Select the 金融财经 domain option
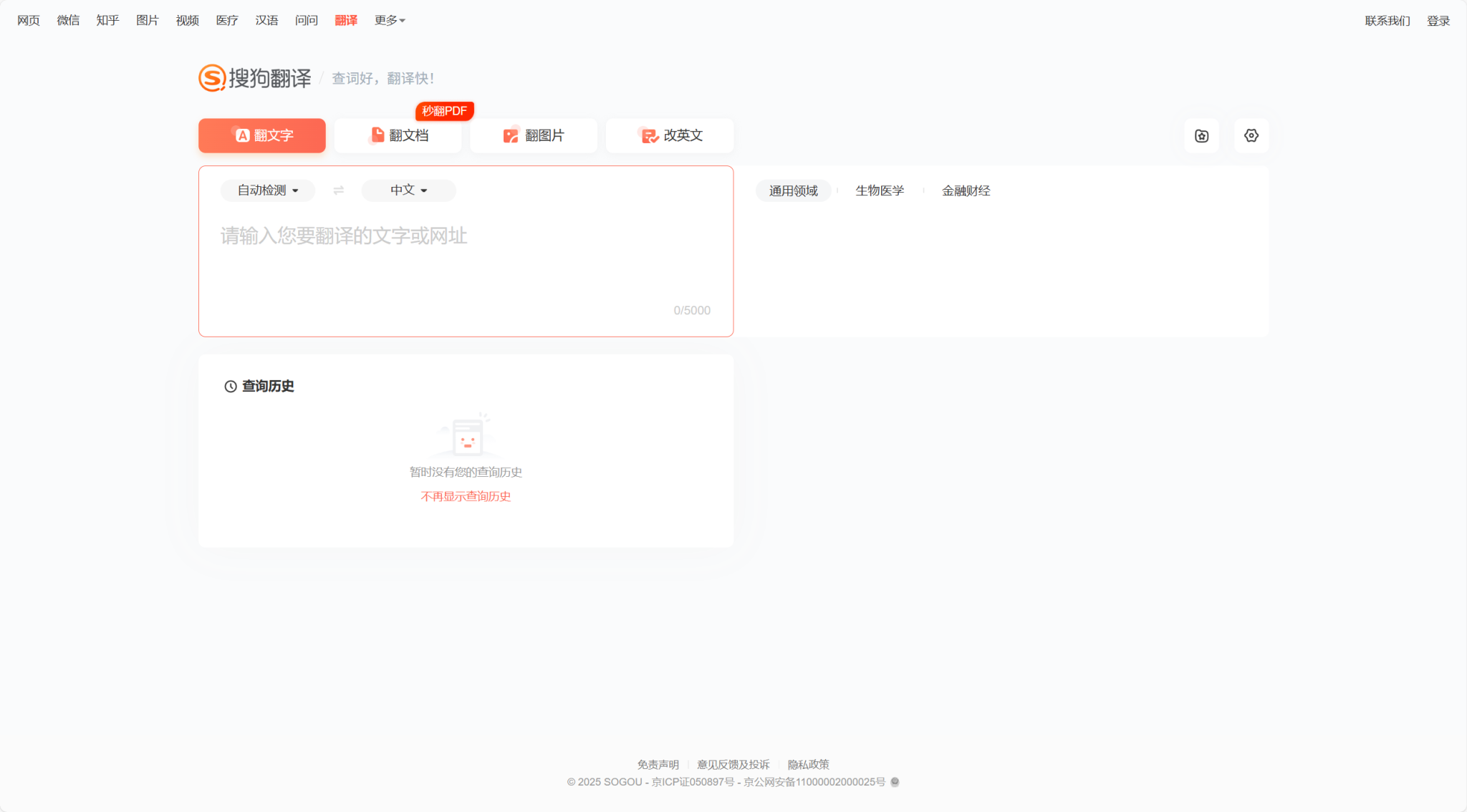Image resolution: width=1467 pixels, height=812 pixels. (966, 190)
